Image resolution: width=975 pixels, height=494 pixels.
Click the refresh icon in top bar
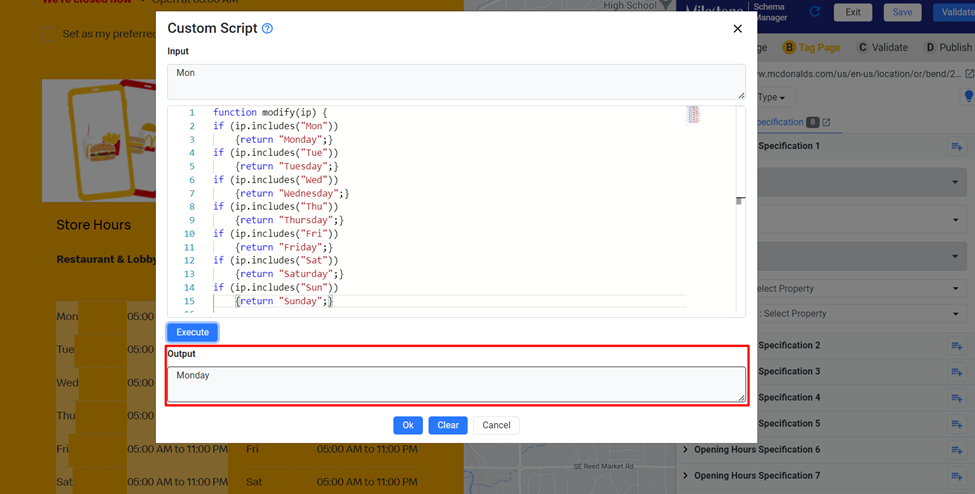pyautogui.click(x=815, y=12)
